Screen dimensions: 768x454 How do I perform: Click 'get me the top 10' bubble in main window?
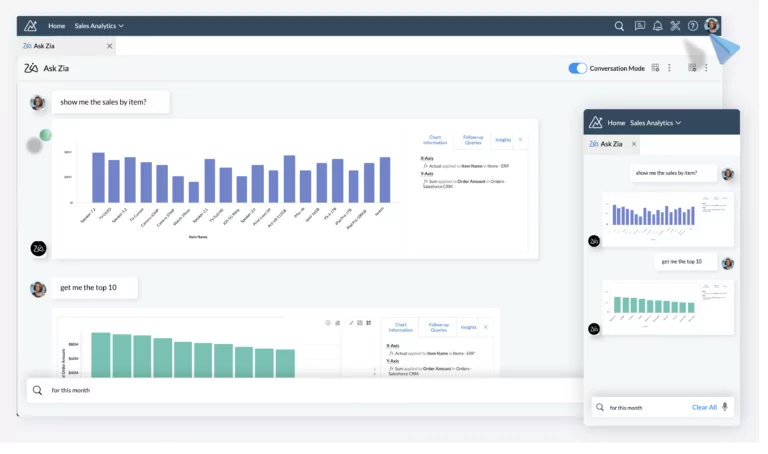coord(95,287)
